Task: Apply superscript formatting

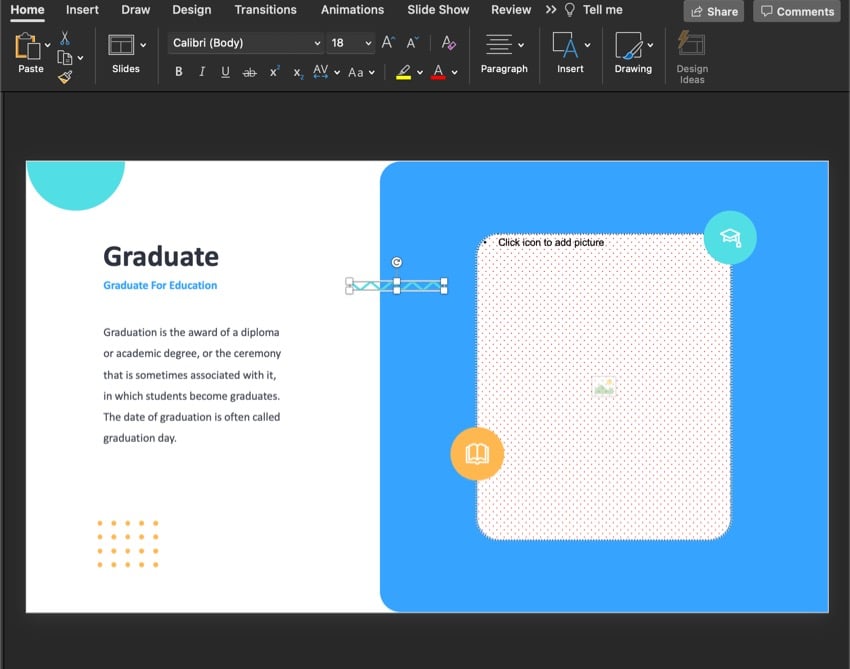Action: tap(274, 72)
